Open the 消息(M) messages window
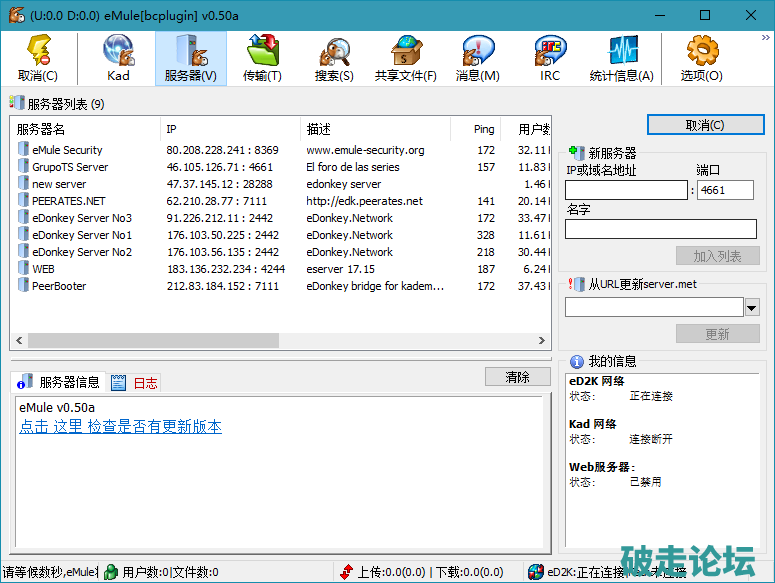The width and height of the screenshot is (775, 583). pos(477,58)
